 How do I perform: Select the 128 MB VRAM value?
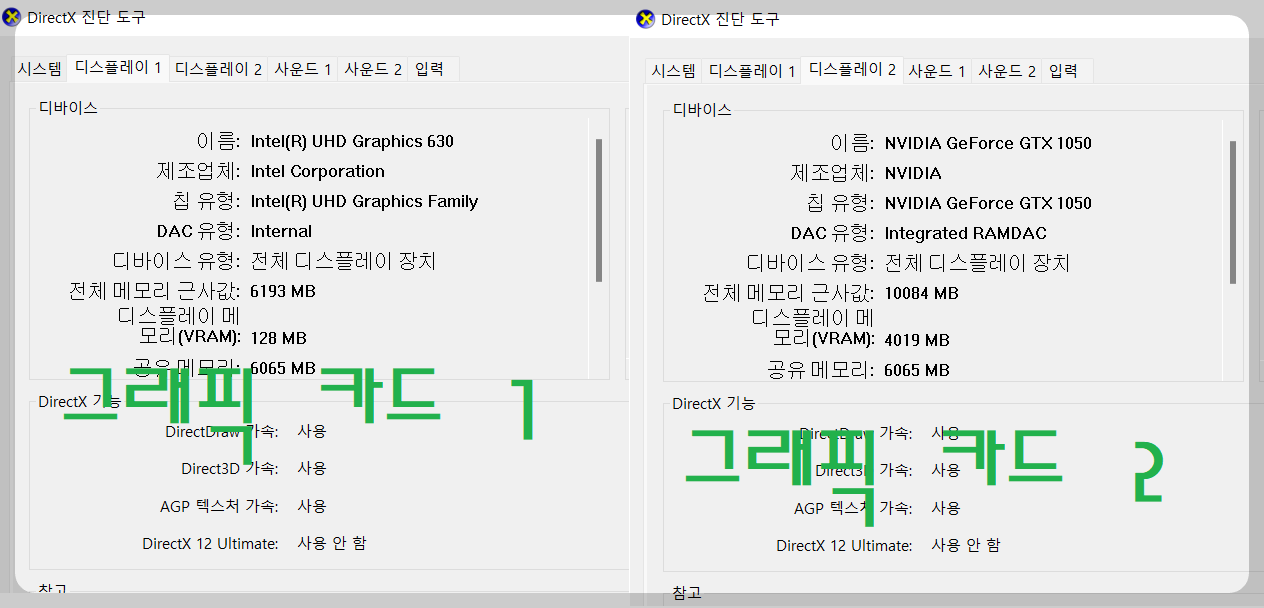(x=278, y=338)
